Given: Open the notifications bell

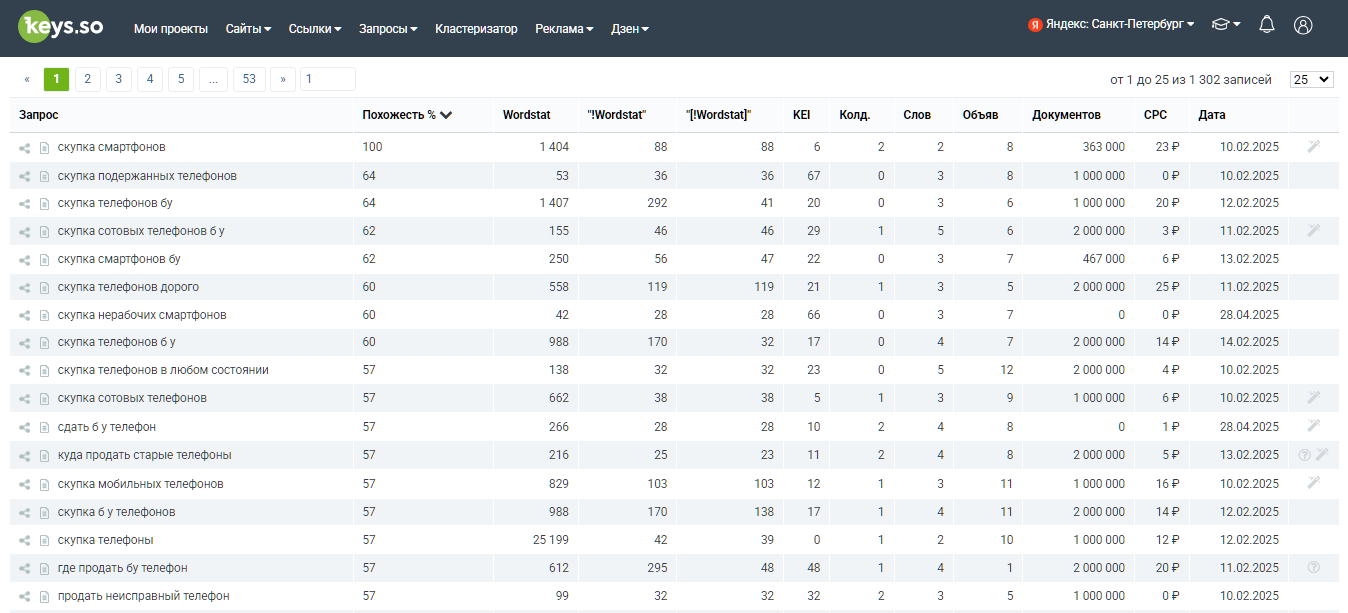Looking at the screenshot, I should tap(1267, 26).
